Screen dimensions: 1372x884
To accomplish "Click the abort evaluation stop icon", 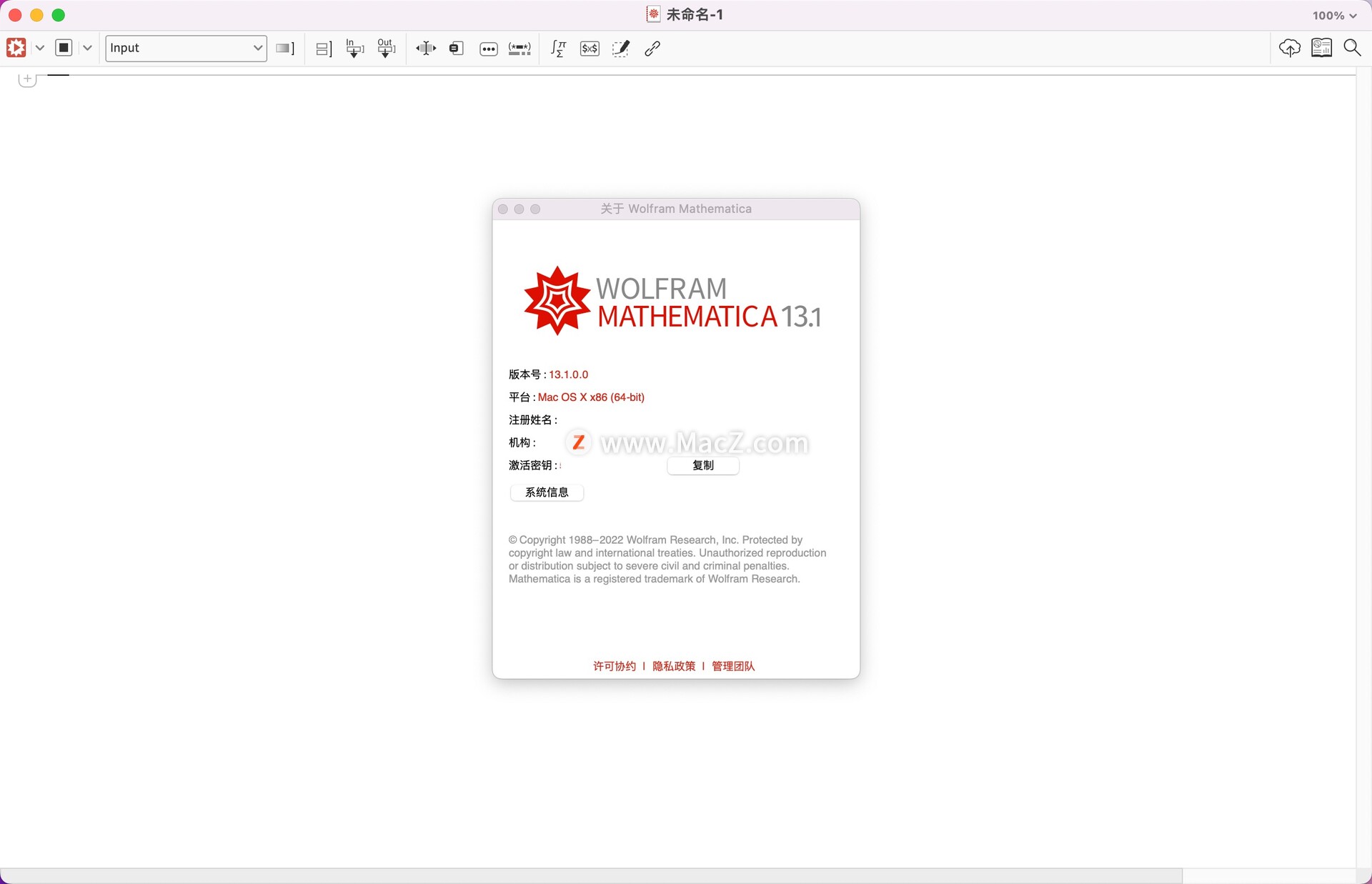I will tap(64, 48).
